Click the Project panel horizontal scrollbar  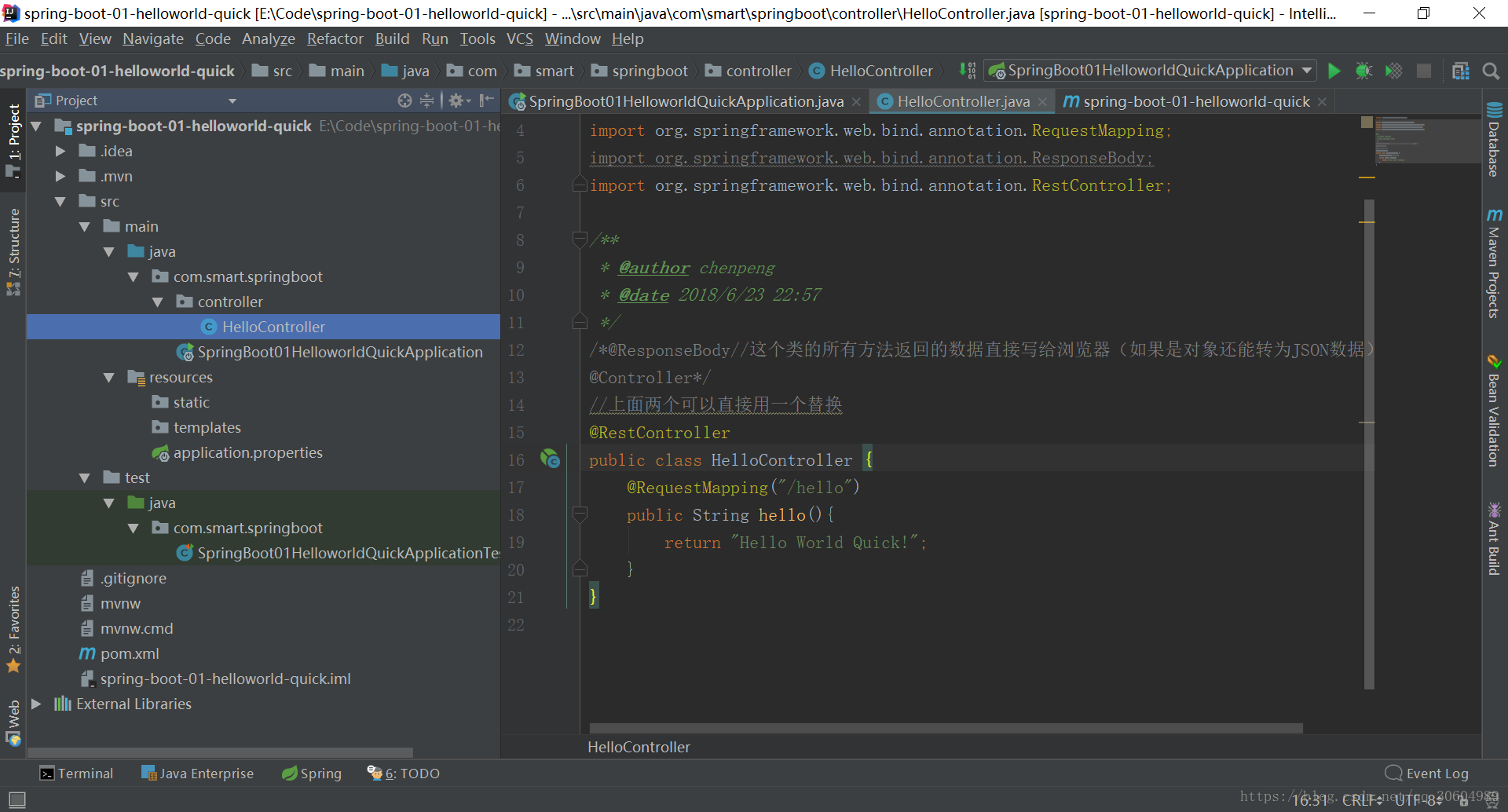[x=220, y=752]
